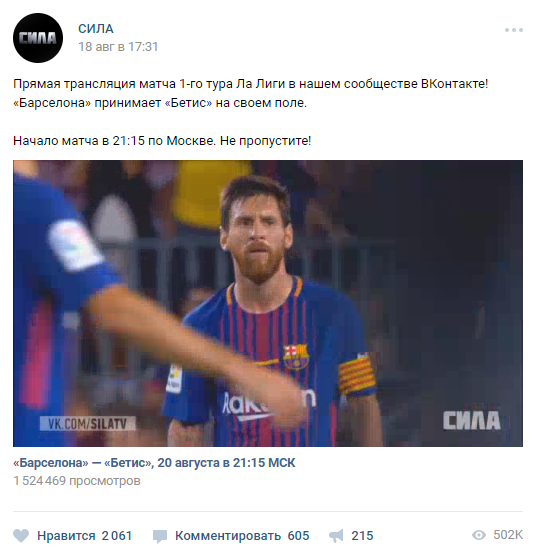Open the СИЛА round logo avatar

(x=38, y=38)
